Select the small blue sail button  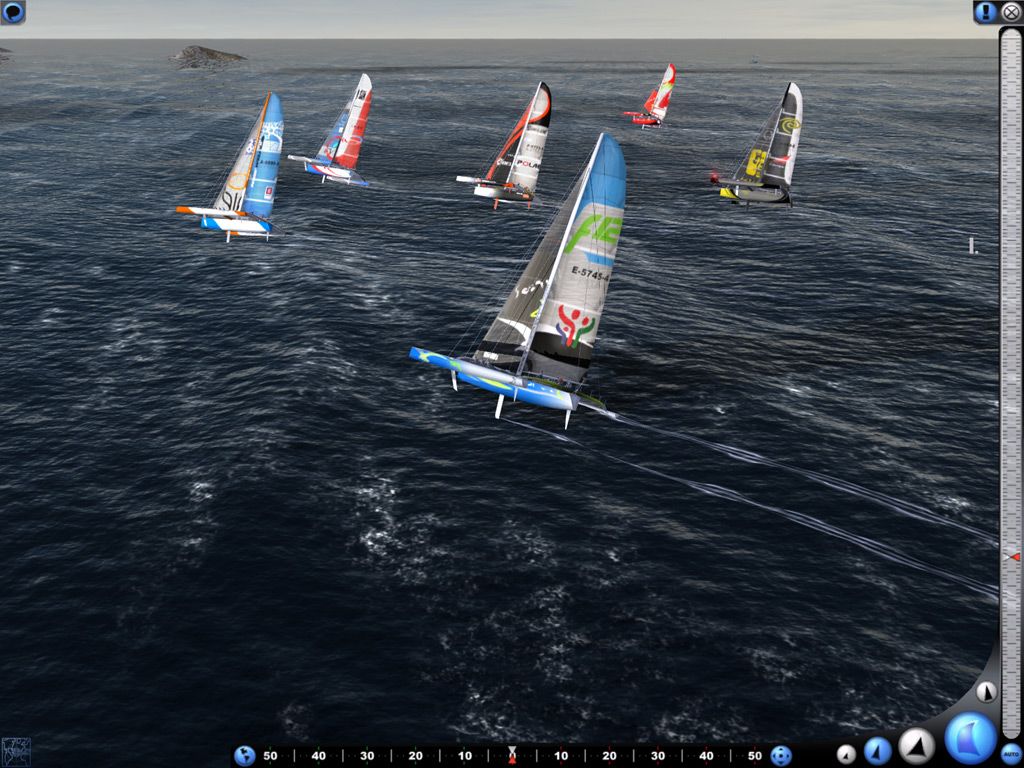[878, 751]
